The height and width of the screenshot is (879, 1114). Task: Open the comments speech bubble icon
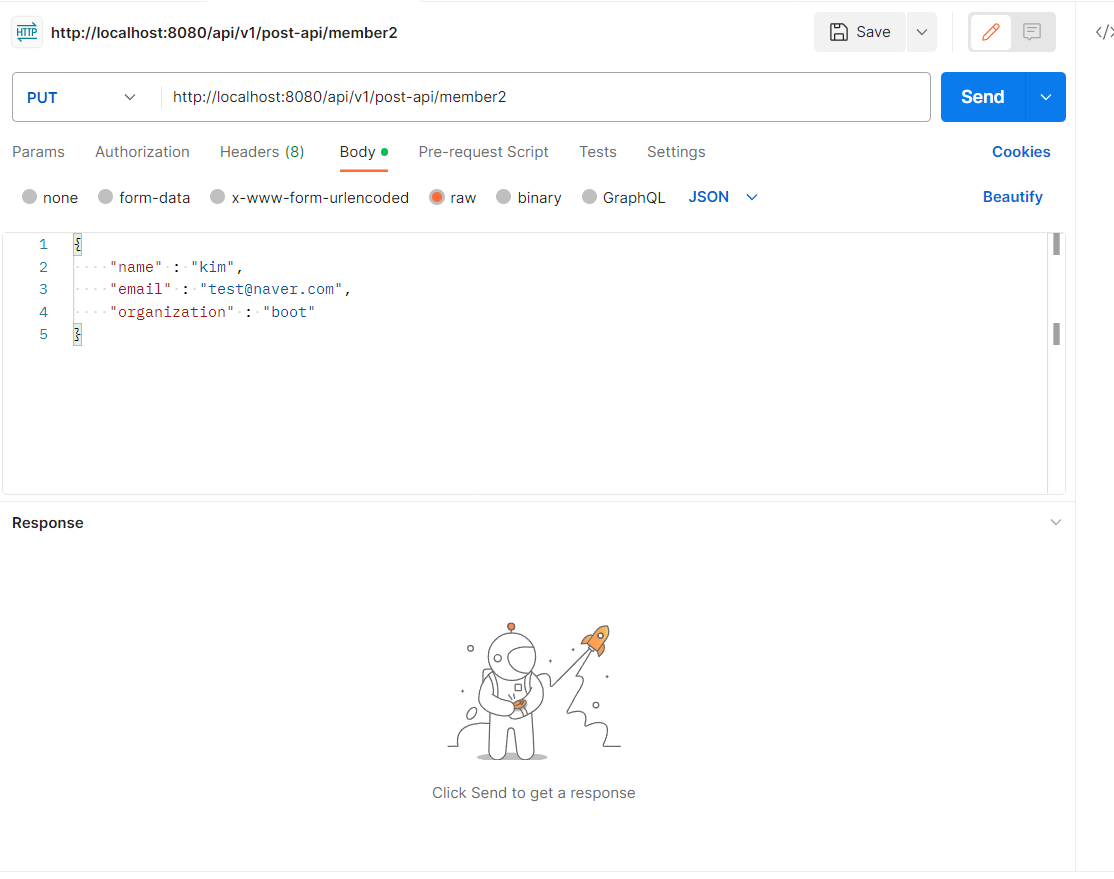[x=1032, y=32]
